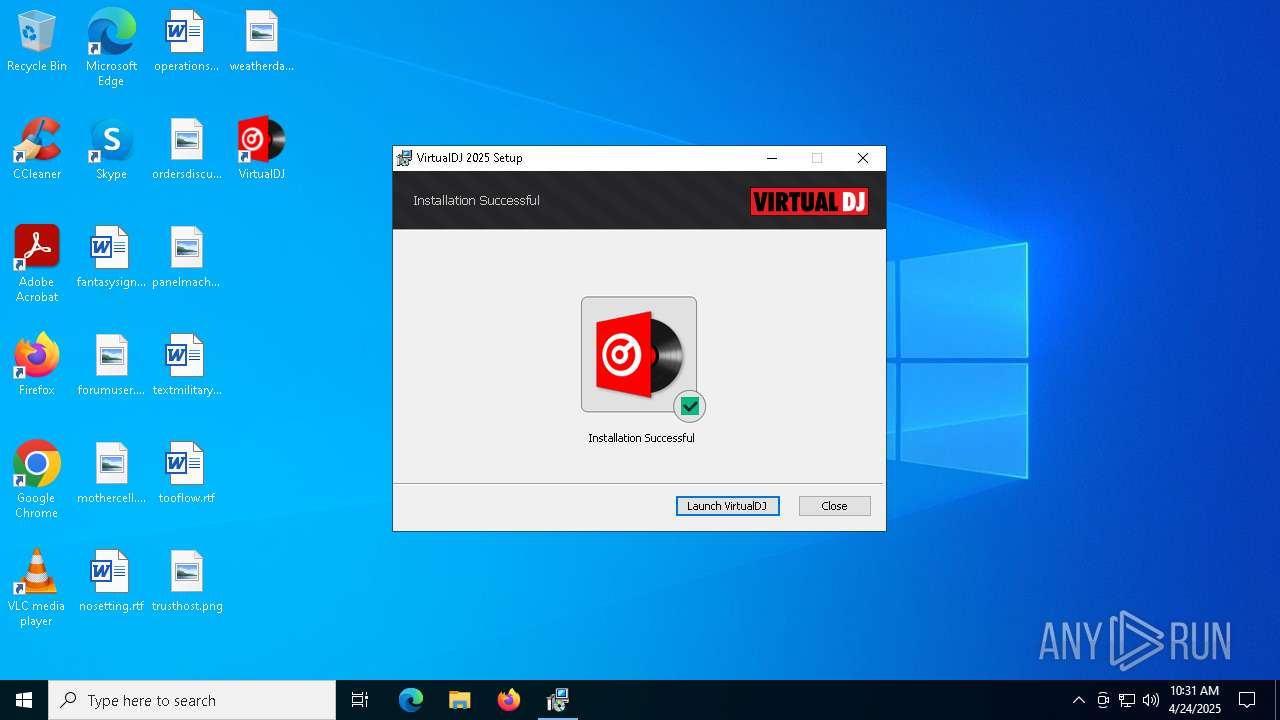Open the Windows Start menu
The width and height of the screenshot is (1280, 720).
pyautogui.click(x=24, y=700)
